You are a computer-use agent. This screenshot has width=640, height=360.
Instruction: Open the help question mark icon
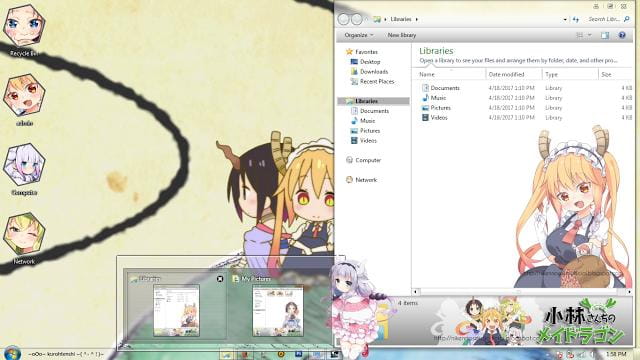pyautogui.click(x=622, y=35)
